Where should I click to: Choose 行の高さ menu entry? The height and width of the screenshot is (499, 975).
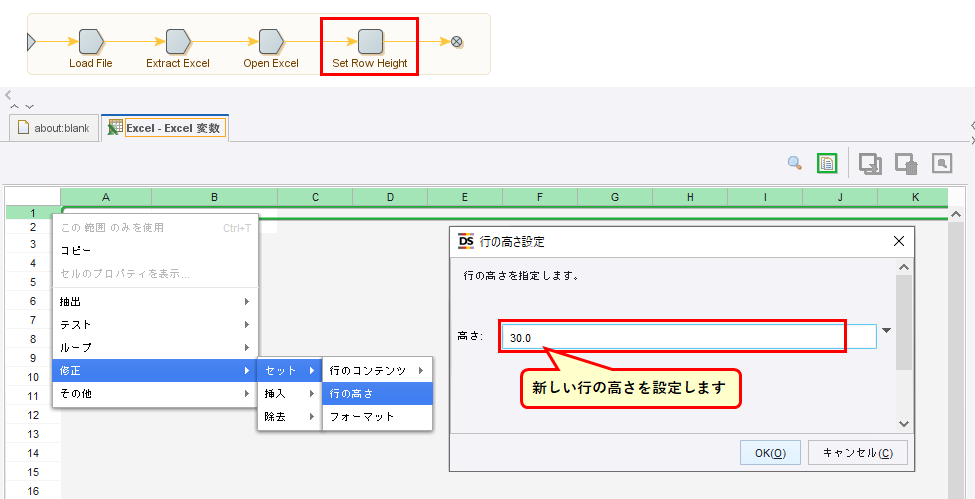[377, 394]
